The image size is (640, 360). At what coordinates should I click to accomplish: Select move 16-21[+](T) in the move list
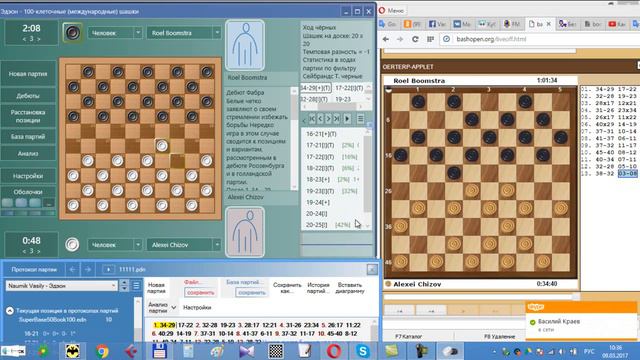[321, 134]
